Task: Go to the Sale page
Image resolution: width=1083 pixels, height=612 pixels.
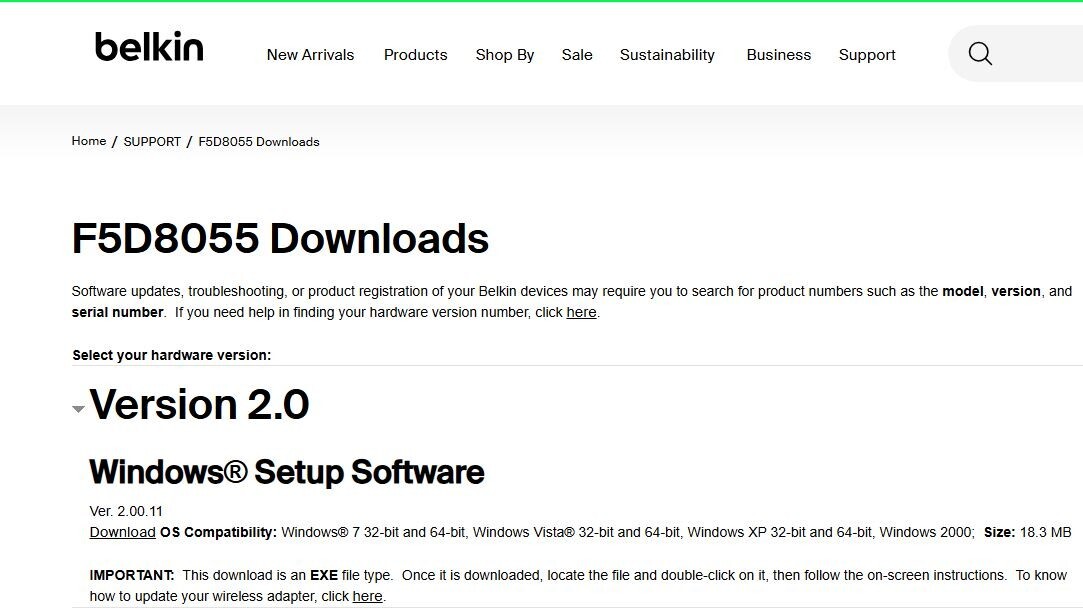Action: [x=577, y=55]
